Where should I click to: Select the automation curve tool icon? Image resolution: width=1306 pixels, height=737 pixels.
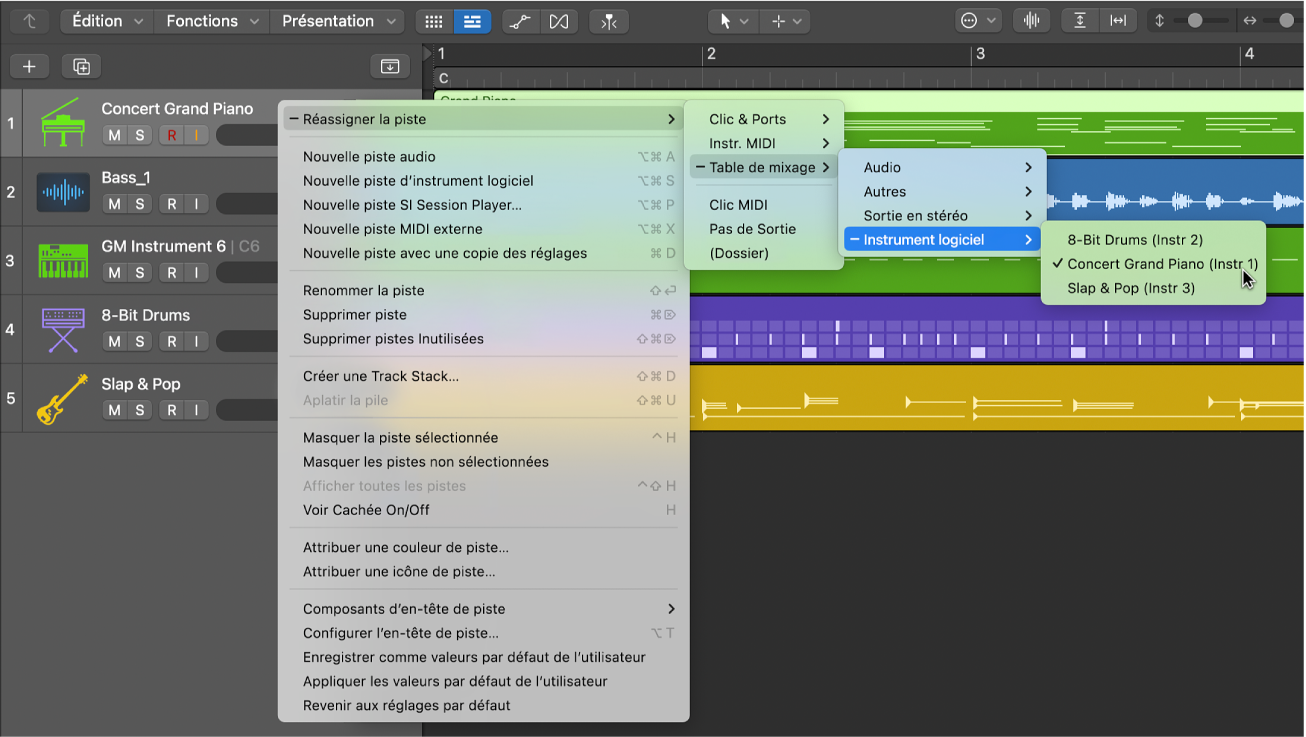pyautogui.click(x=519, y=20)
